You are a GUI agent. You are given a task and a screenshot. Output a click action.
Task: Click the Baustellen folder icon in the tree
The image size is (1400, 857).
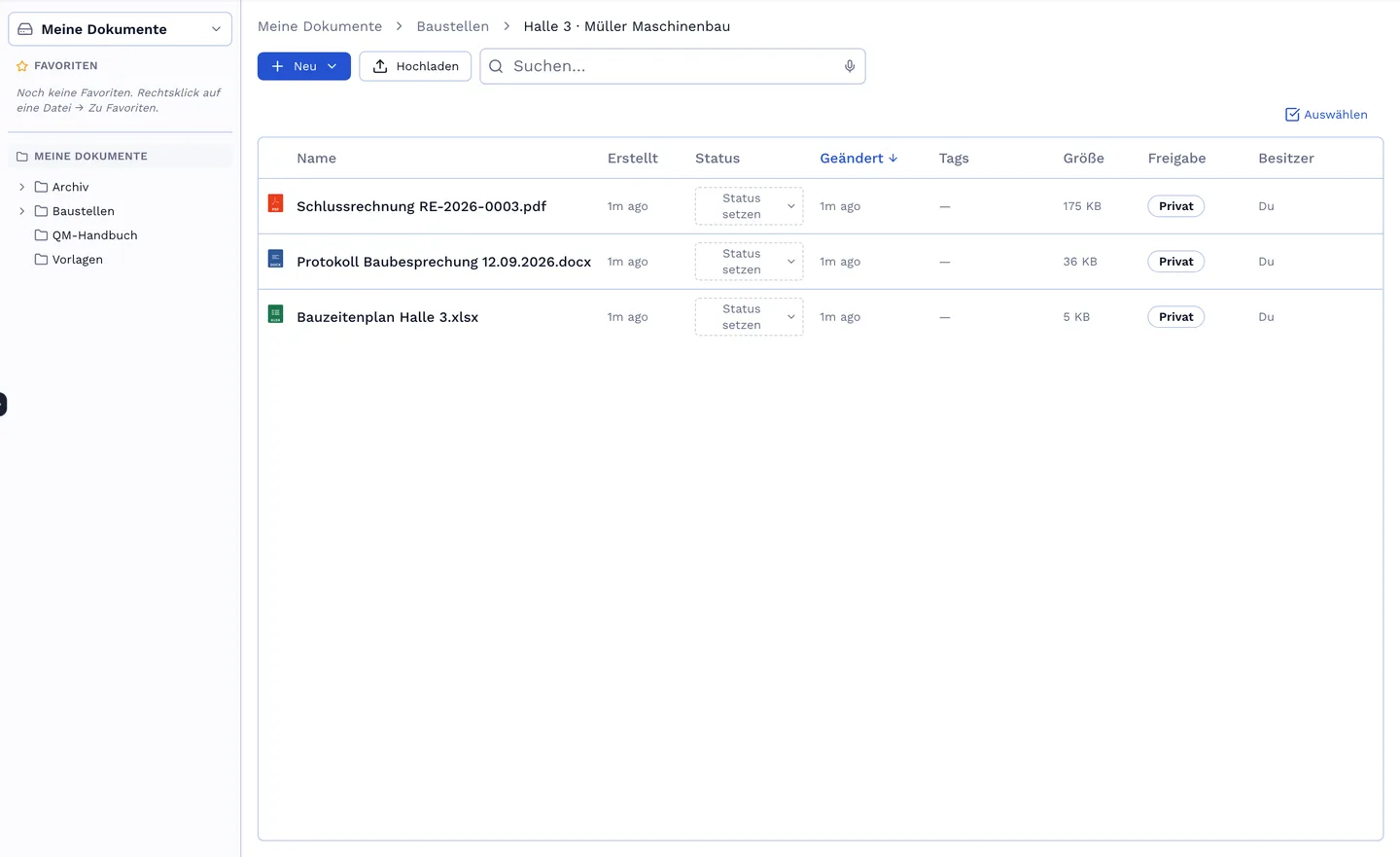(41, 211)
